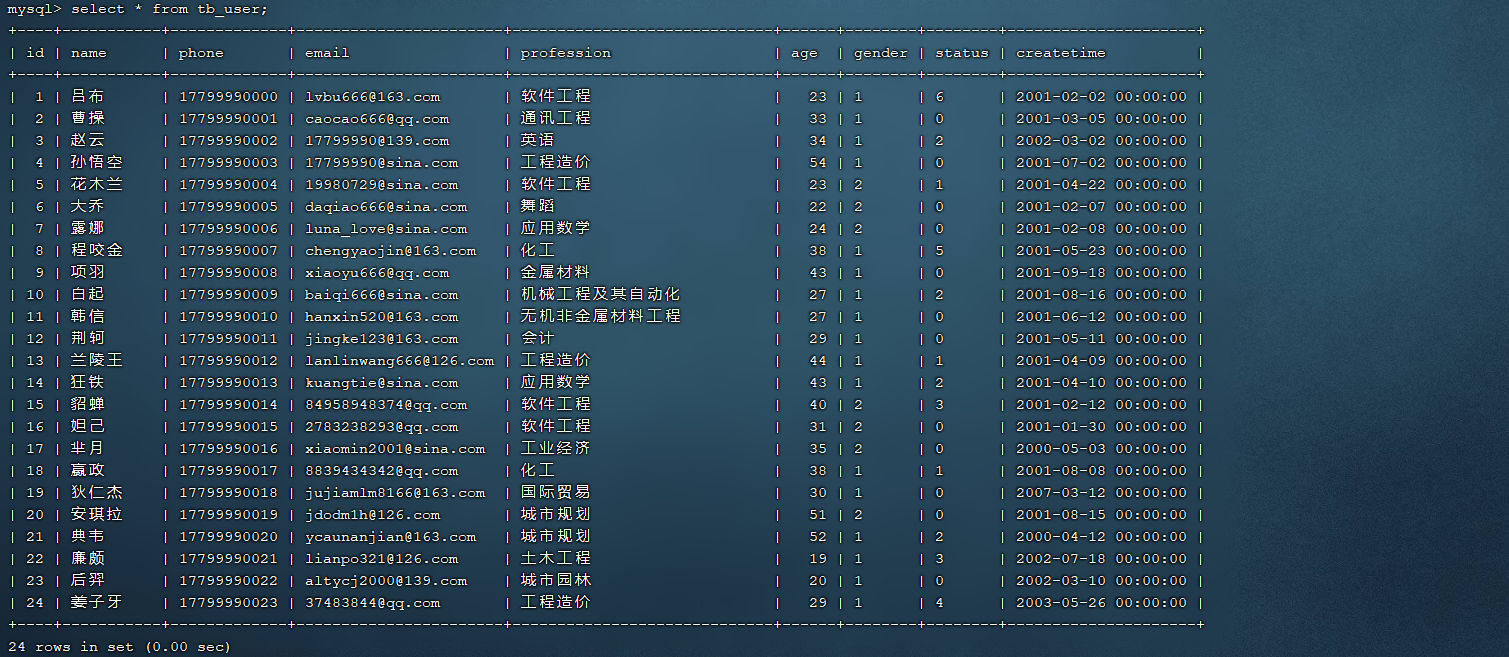The height and width of the screenshot is (657, 1509).
Task: Click the 'id' column header
Action: pyautogui.click(x=35, y=53)
